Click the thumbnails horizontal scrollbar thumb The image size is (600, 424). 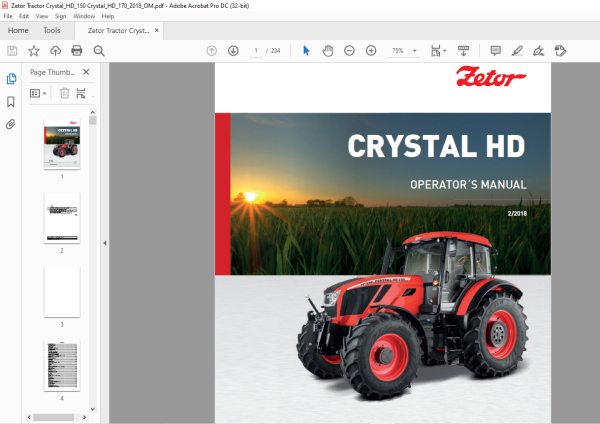(x=54, y=417)
